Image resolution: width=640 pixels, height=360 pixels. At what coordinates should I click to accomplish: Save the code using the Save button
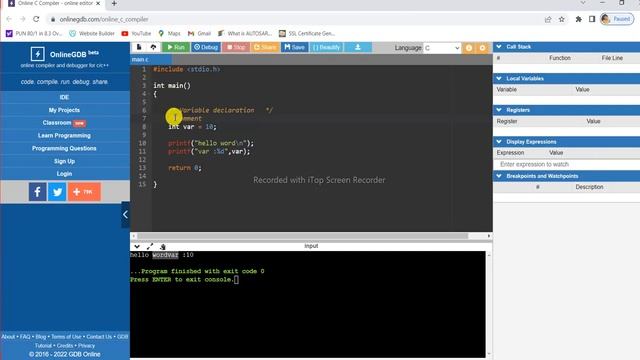294,47
